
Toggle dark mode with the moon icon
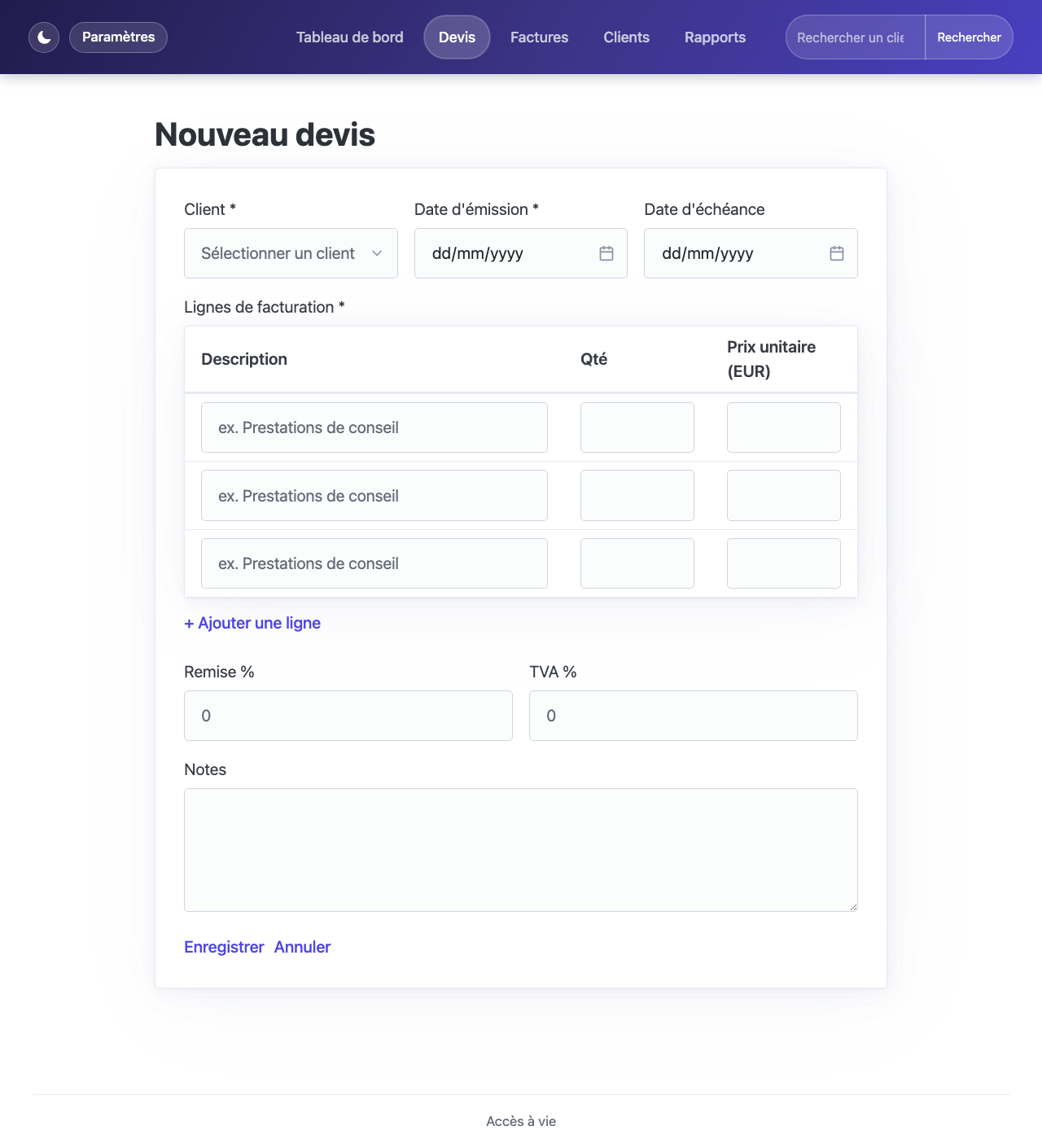pyautogui.click(x=44, y=37)
